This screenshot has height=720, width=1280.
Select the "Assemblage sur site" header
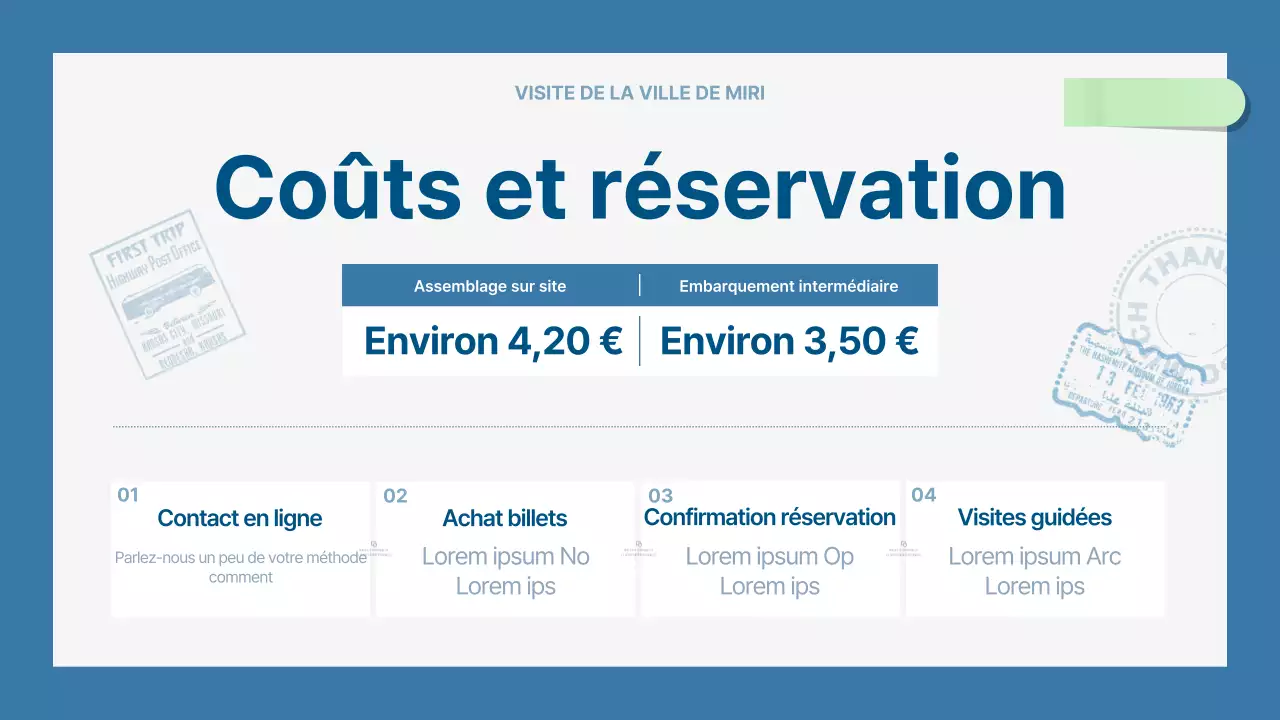click(x=490, y=286)
